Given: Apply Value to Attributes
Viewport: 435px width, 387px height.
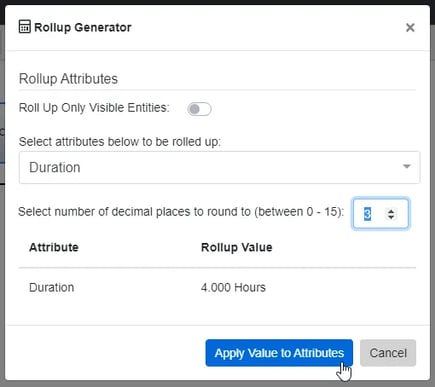Looking at the screenshot, I should 279,353.
